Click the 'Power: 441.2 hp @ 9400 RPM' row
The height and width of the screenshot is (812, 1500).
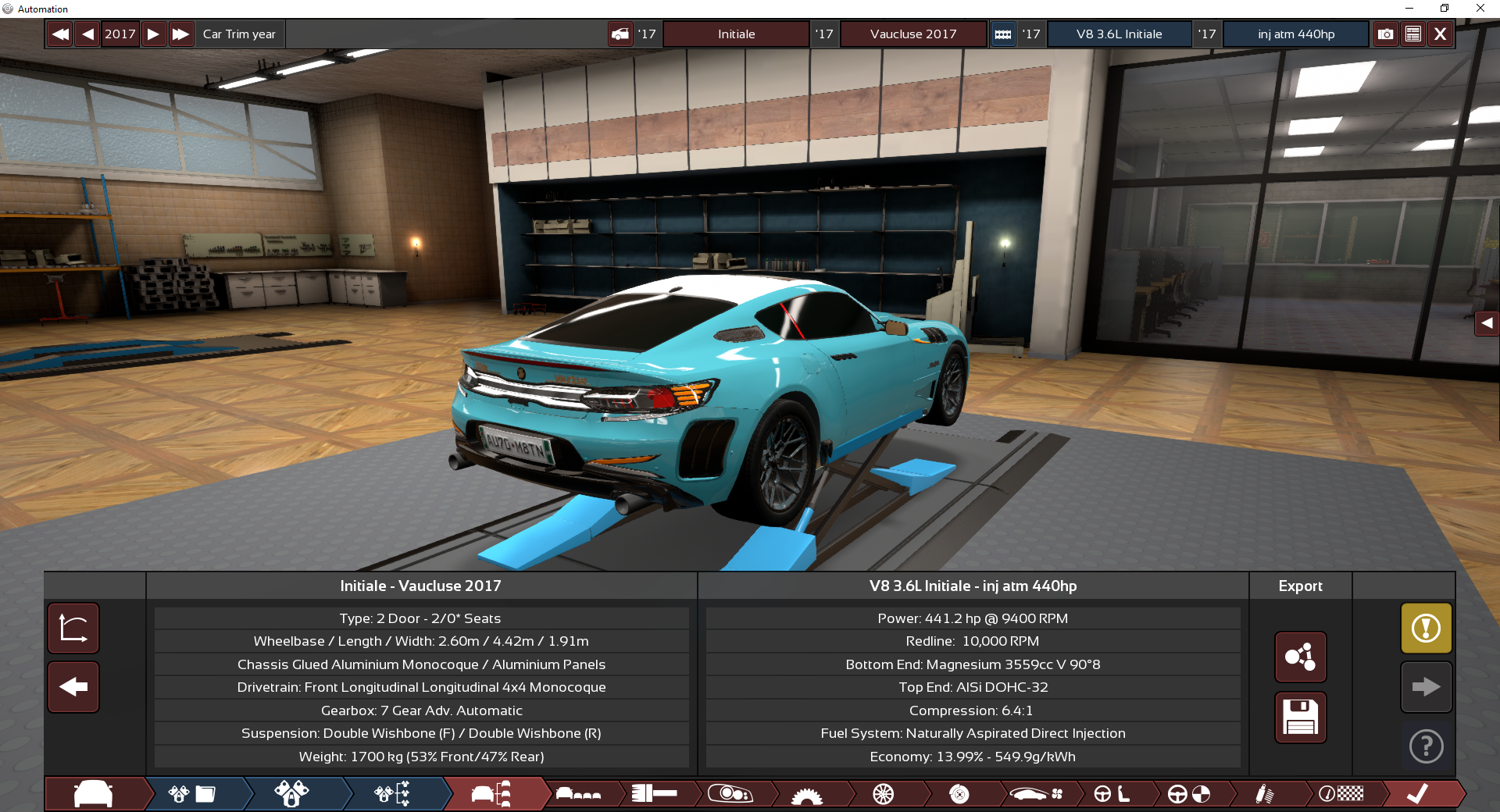pos(973,618)
